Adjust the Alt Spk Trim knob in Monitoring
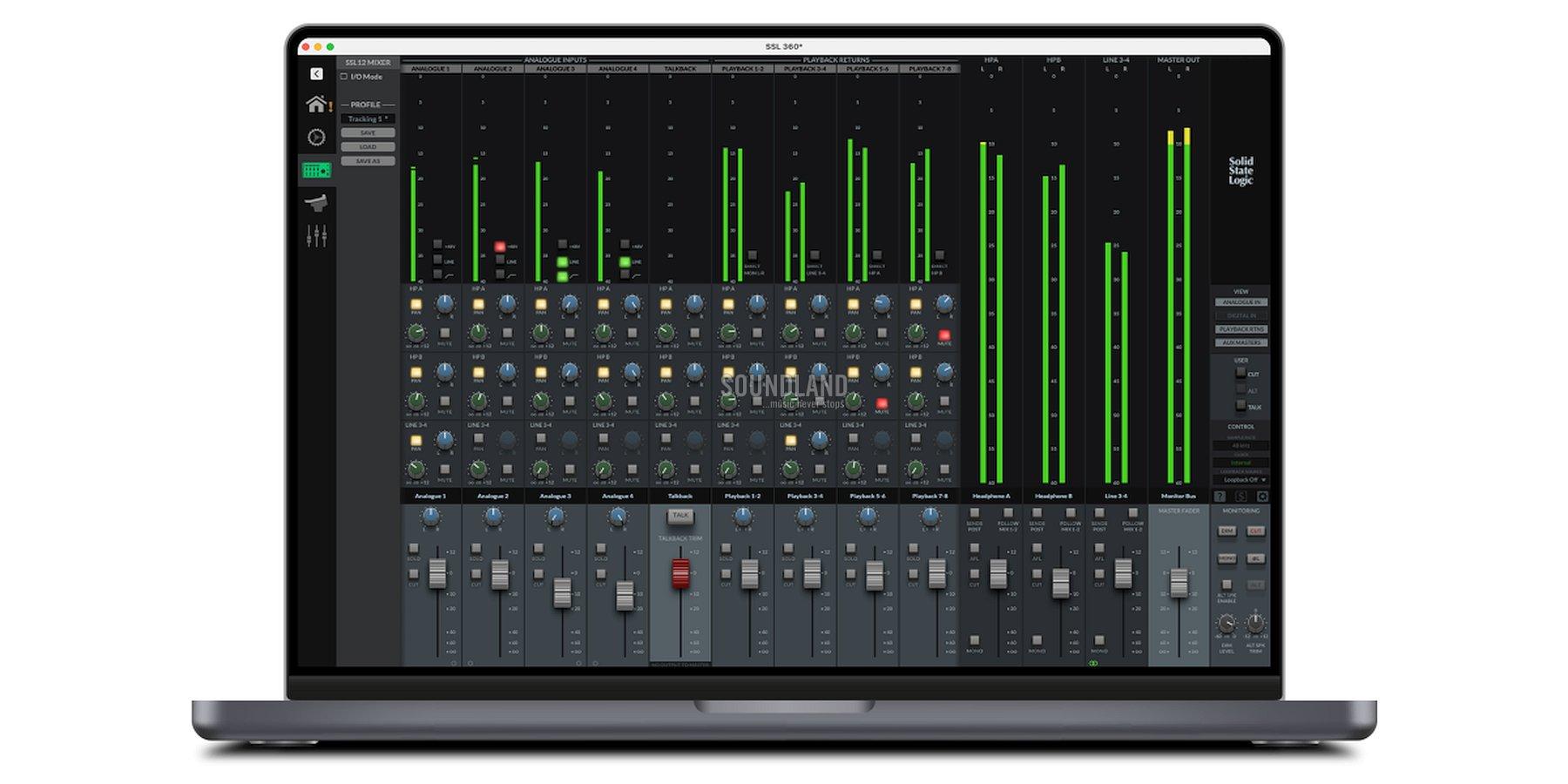 [1255, 624]
